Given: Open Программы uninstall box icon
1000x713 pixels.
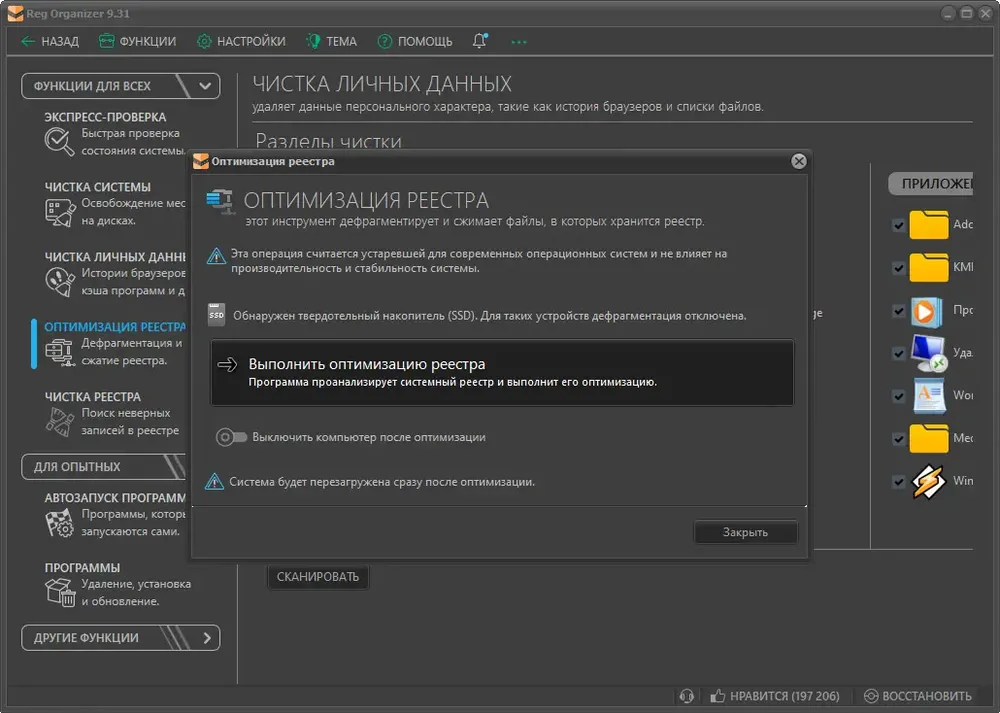Looking at the screenshot, I should pyautogui.click(x=59, y=592).
